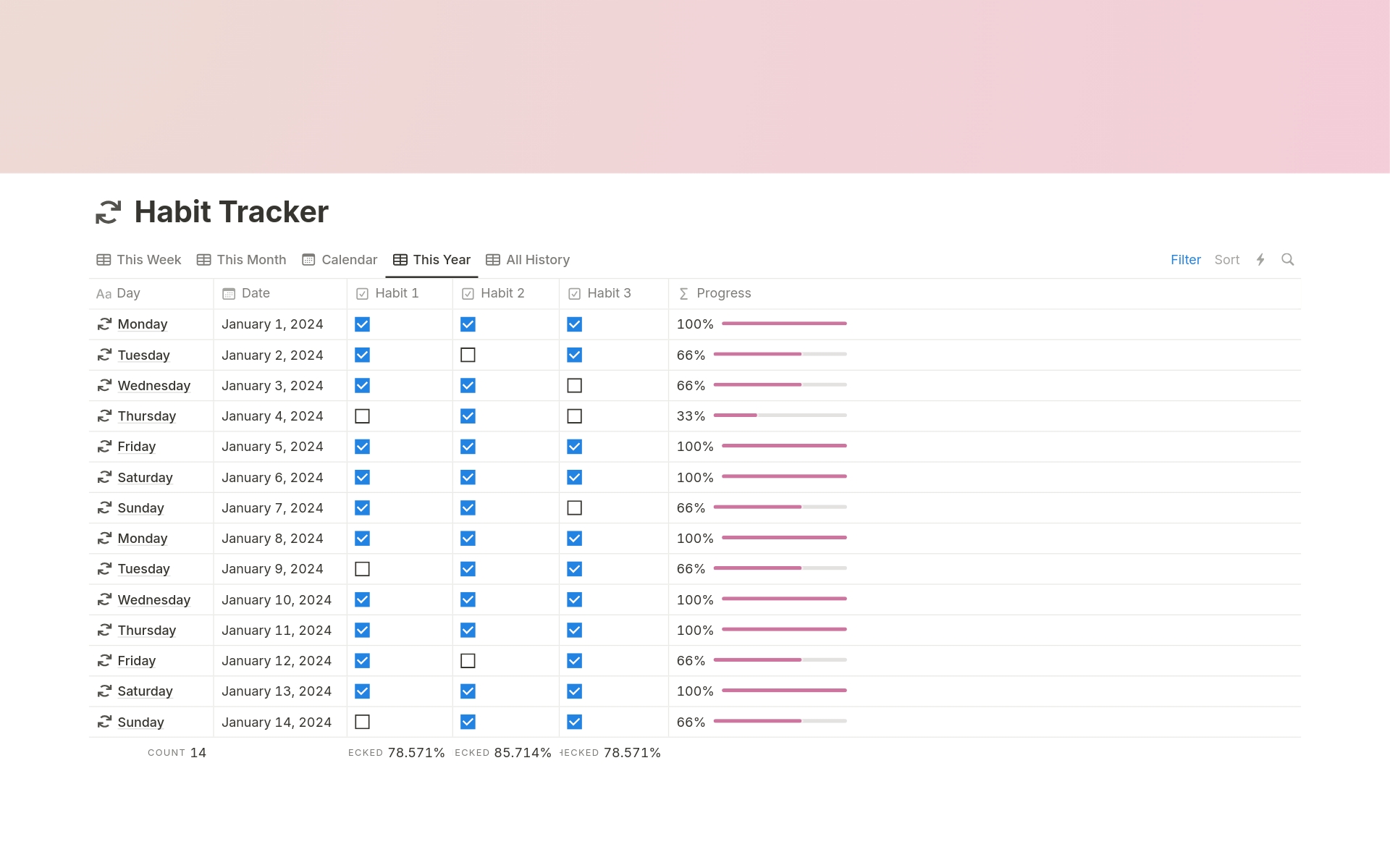Switch to the This Week tab
This screenshot has width=1390, height=868.
[139, 259]
